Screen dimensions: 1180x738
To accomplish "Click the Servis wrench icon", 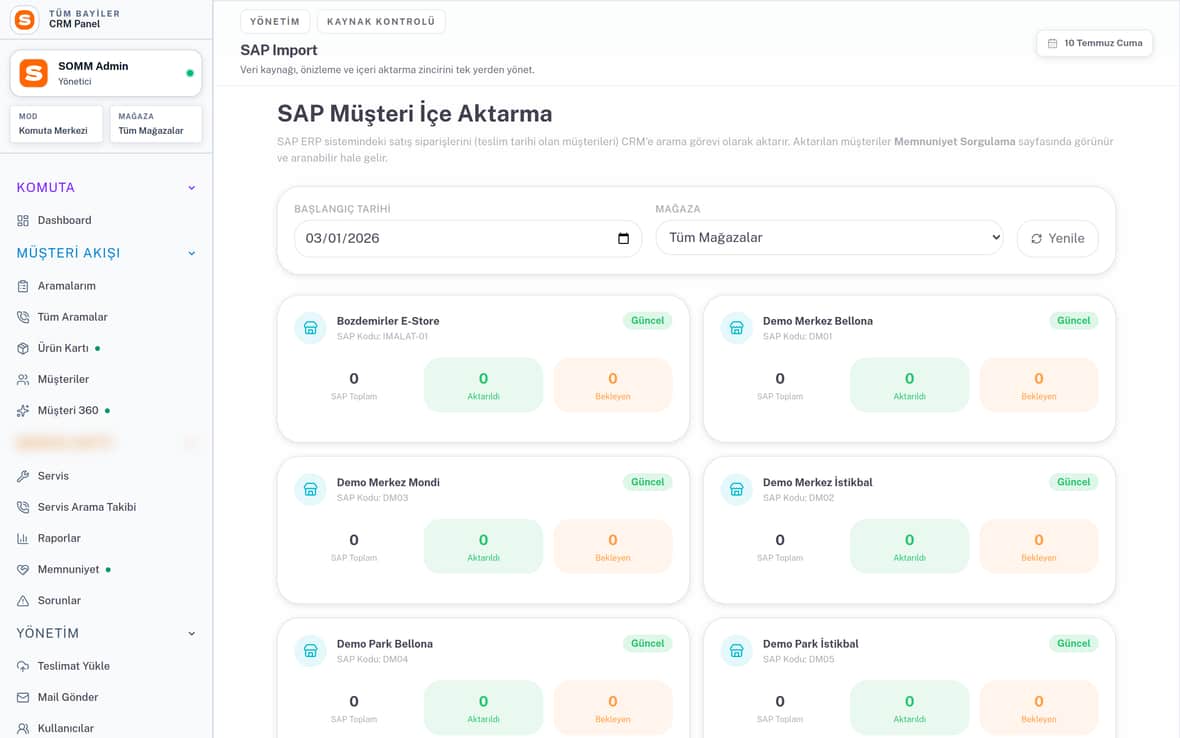I will tap(23, 476).
